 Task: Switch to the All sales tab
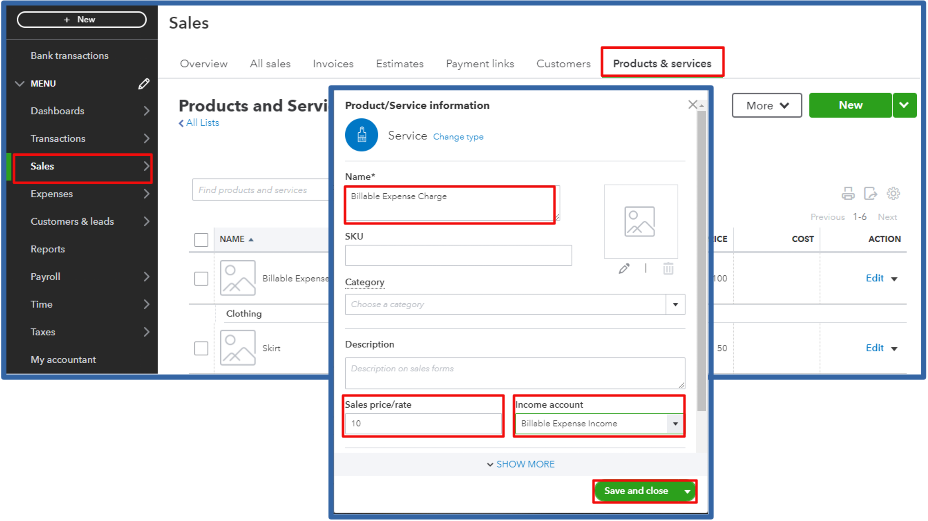coord(270,63)
